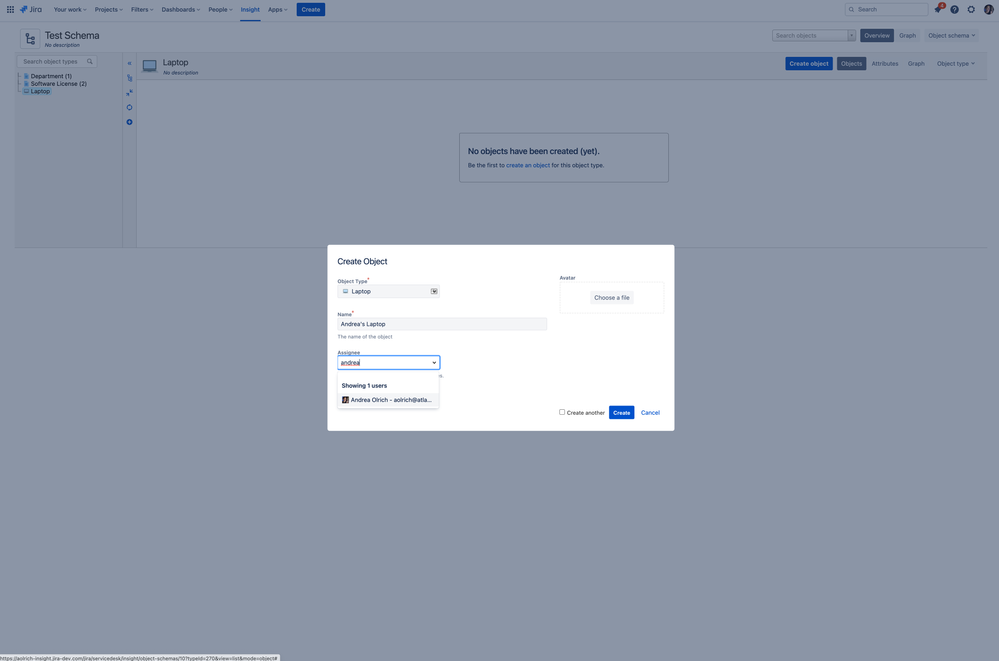The image size is (999, 661).
Task: Click the laptop icon in the Object Type field
Action: coord(345,291)
